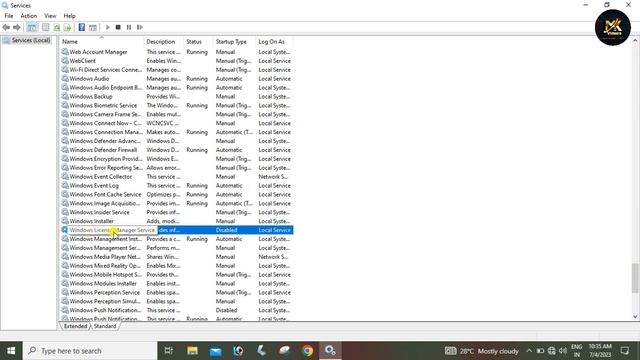The width and height of the screenshot is (640, 360).
Task: Click gear icon of Wi-Fi Direct Services row
Action: coord(65,70)
